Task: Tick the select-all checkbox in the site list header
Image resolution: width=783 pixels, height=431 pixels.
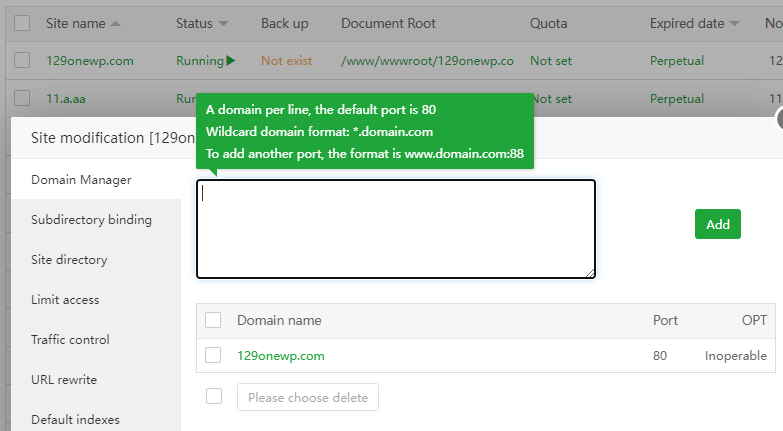Action: tap(22, 23)
